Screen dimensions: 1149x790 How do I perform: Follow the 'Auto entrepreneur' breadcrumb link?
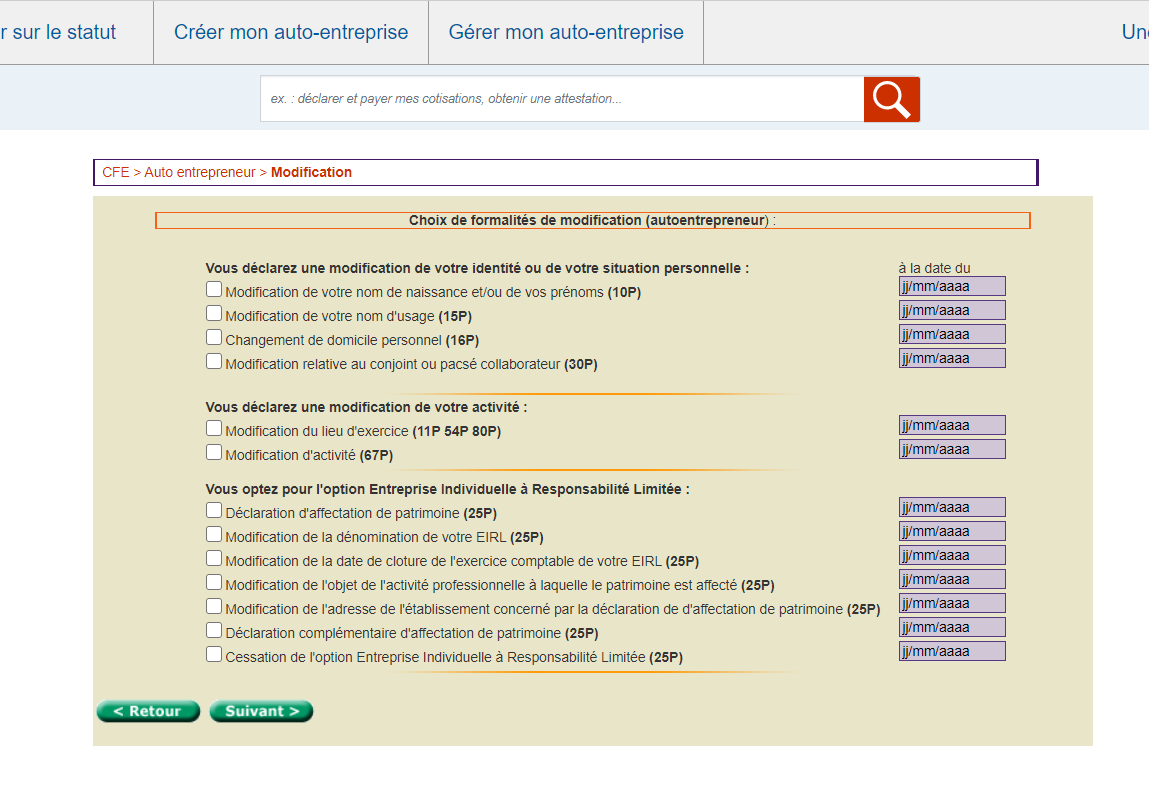(x=199, y=172)
